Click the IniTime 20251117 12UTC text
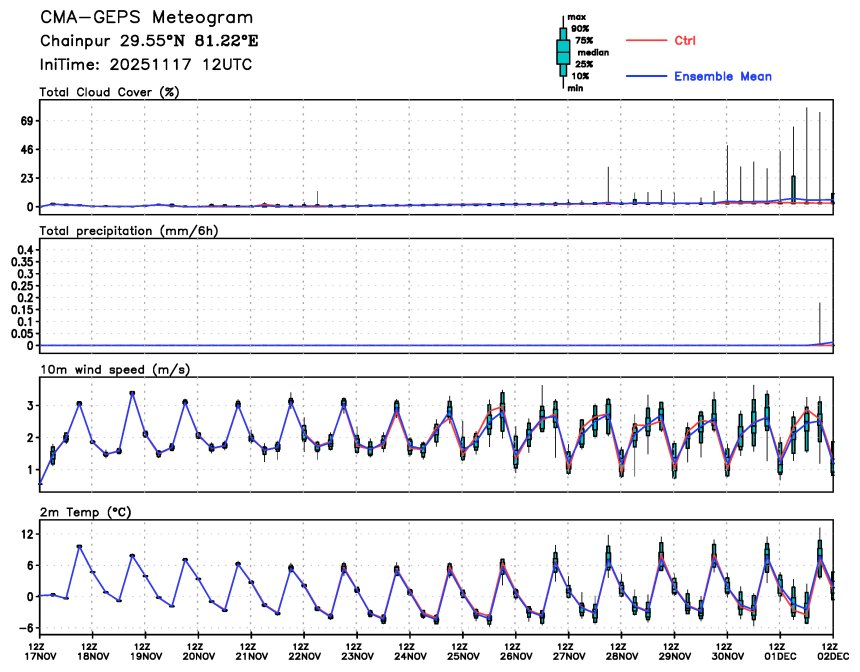The width and height of the screenshot is (860, 672). 146,64
